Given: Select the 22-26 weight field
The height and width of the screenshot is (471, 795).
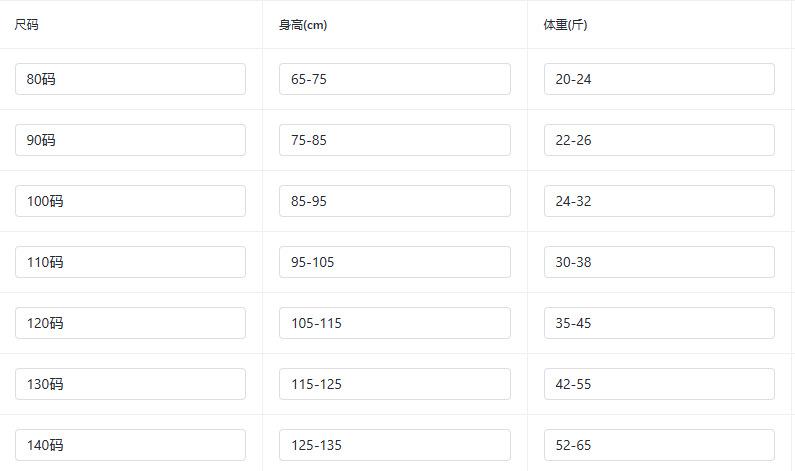Looking at the screenshot, I should 659,140.
